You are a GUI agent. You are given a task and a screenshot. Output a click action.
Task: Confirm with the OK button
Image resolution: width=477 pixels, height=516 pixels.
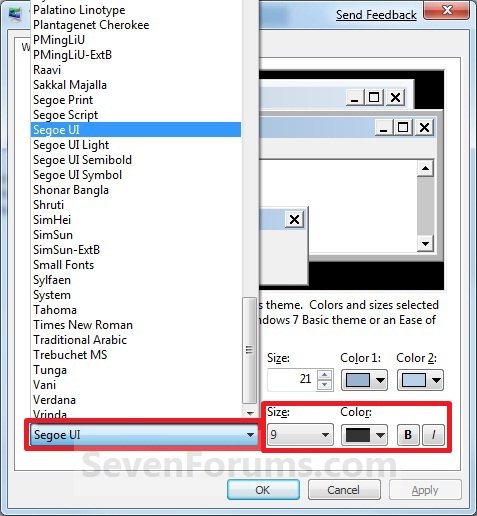point(263,490)
